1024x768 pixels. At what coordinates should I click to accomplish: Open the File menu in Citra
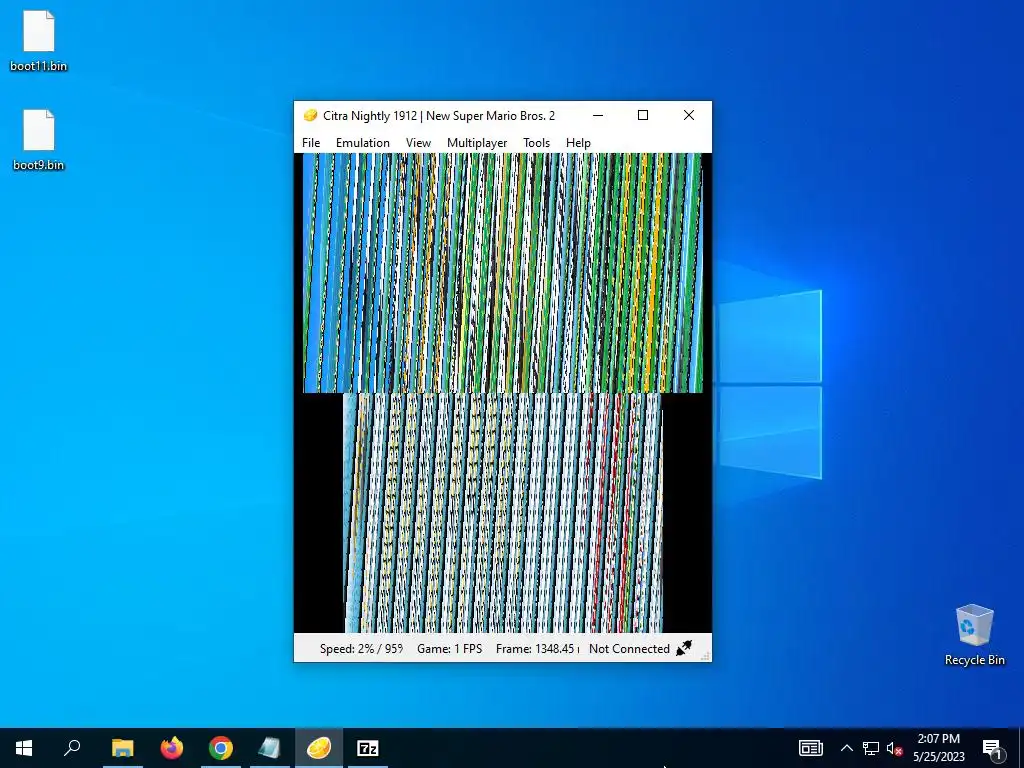pos(311,142)
